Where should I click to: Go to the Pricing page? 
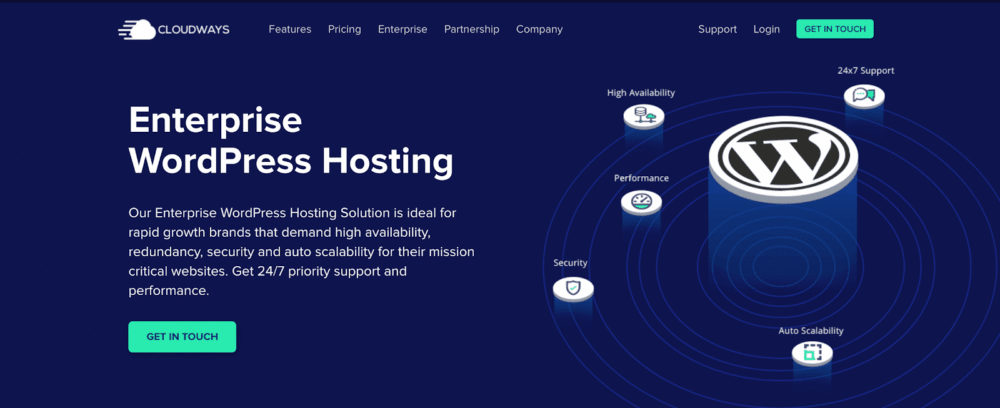point(344,30)
